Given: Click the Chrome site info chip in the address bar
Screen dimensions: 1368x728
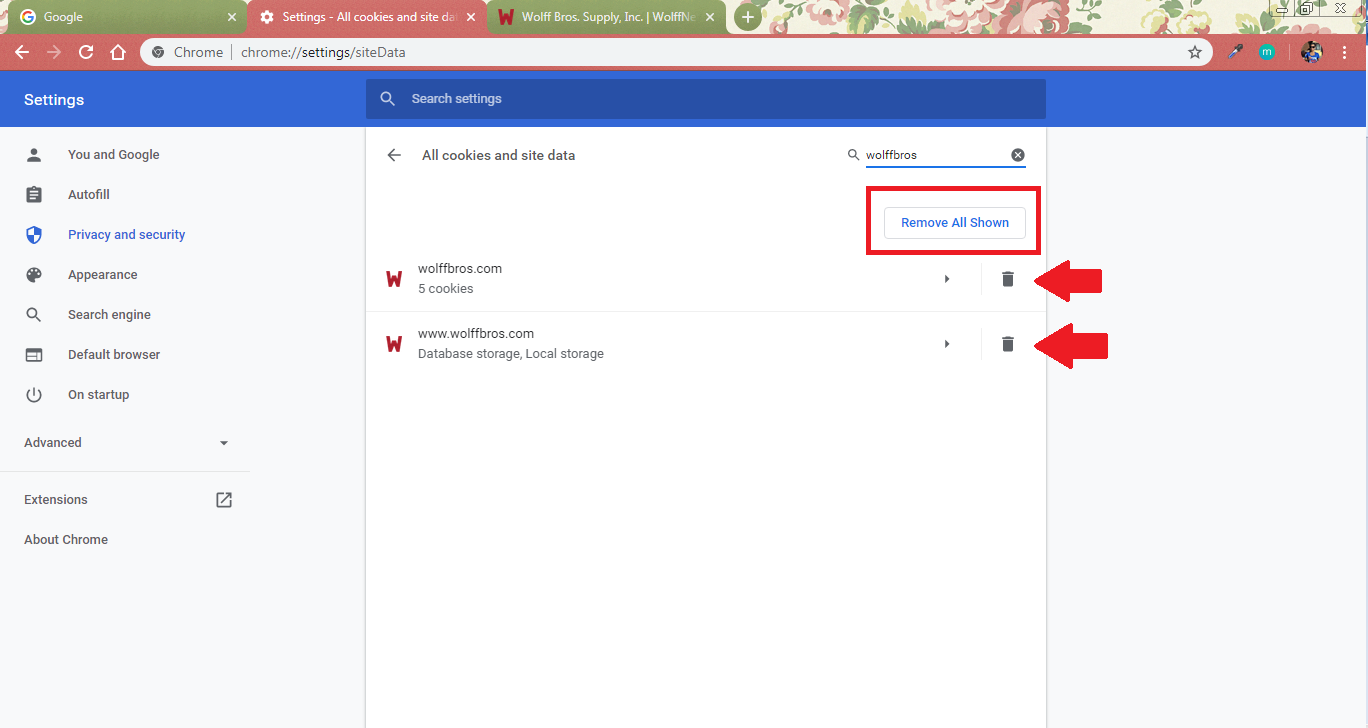Looking at the screenshot, I should 187,52.
